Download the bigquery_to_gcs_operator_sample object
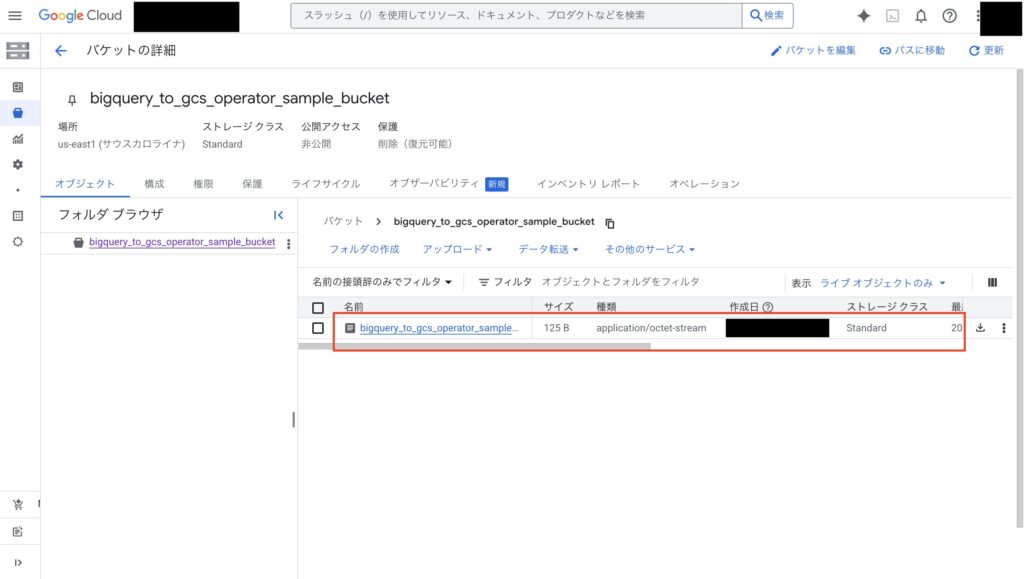This screenshot has height=579, width=1024. coord(980,328)
